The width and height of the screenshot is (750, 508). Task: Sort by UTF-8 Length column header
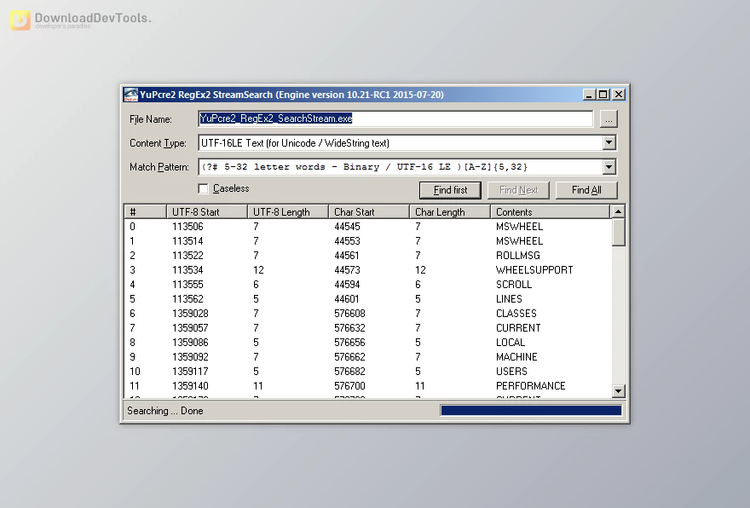pos(288,212)
